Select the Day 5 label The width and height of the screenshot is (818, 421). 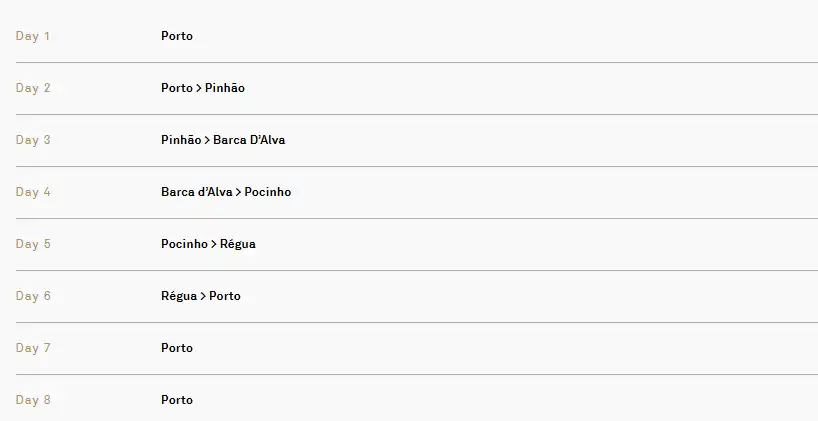(x=33, y=244)
